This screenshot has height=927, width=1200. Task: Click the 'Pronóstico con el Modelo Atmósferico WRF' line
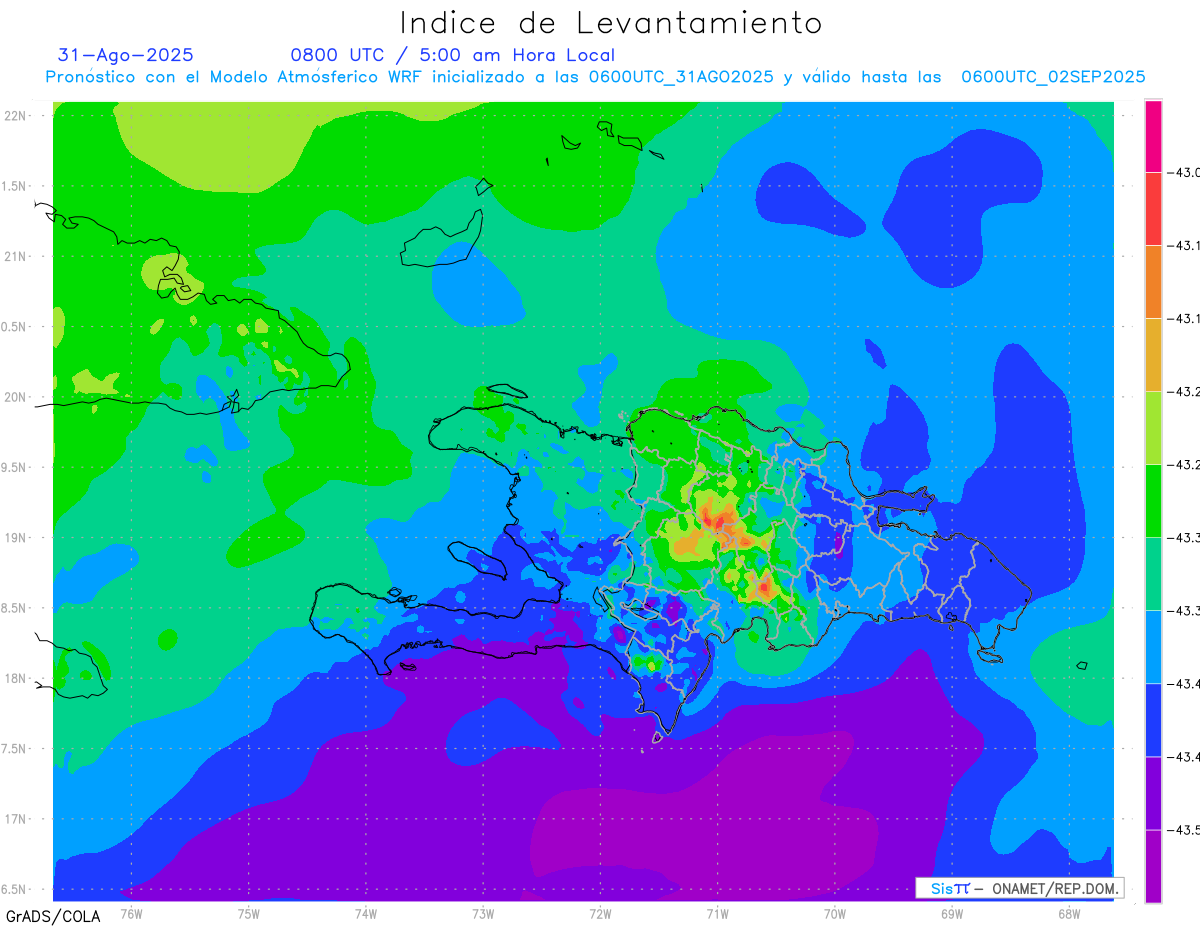click(595, 77)
